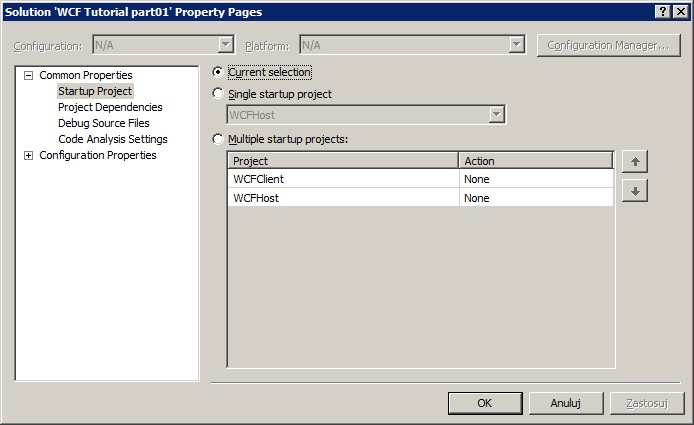
Task: Select the Current selection radio button
Action: 219,73
